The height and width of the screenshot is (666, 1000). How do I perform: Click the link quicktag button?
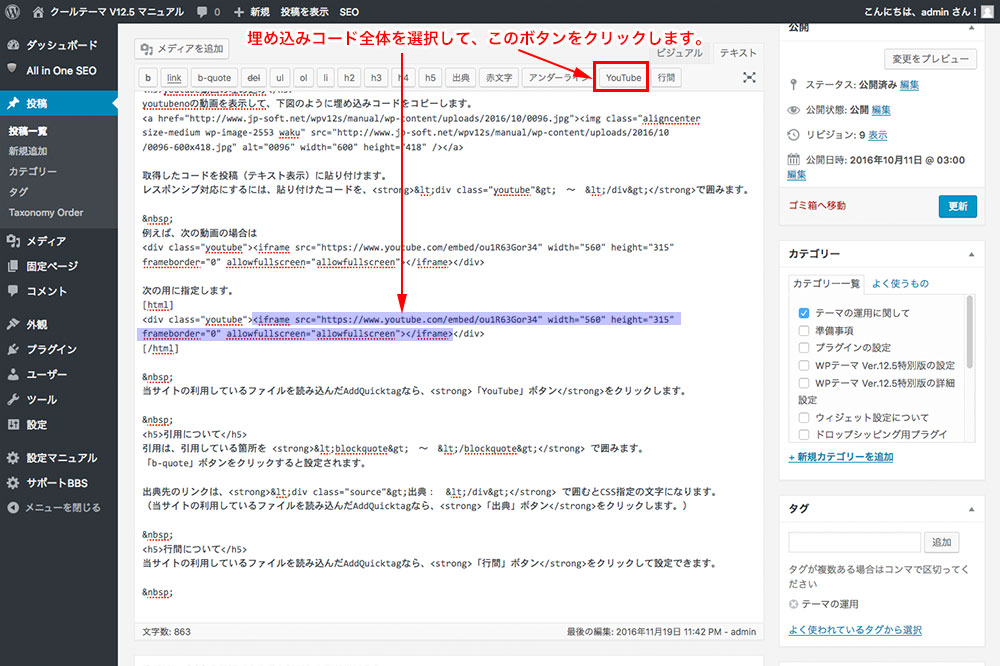[174, 77]
